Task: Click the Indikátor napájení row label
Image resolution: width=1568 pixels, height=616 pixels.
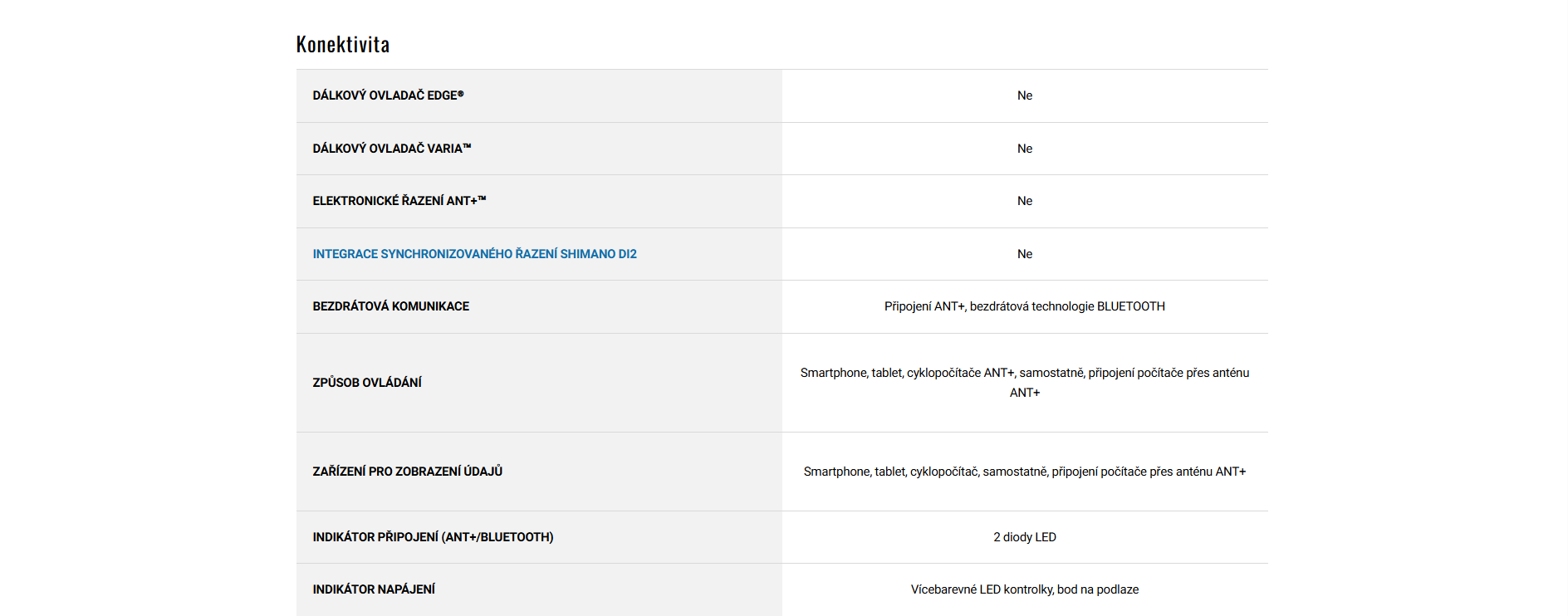Action: [374, 589]
